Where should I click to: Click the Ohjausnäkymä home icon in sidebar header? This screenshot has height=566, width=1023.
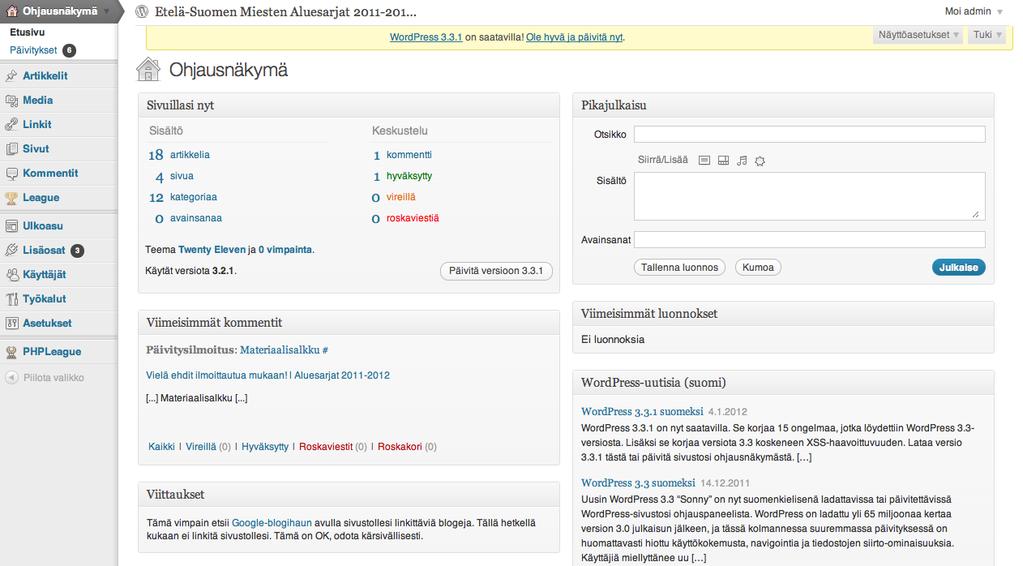point(11,11)
